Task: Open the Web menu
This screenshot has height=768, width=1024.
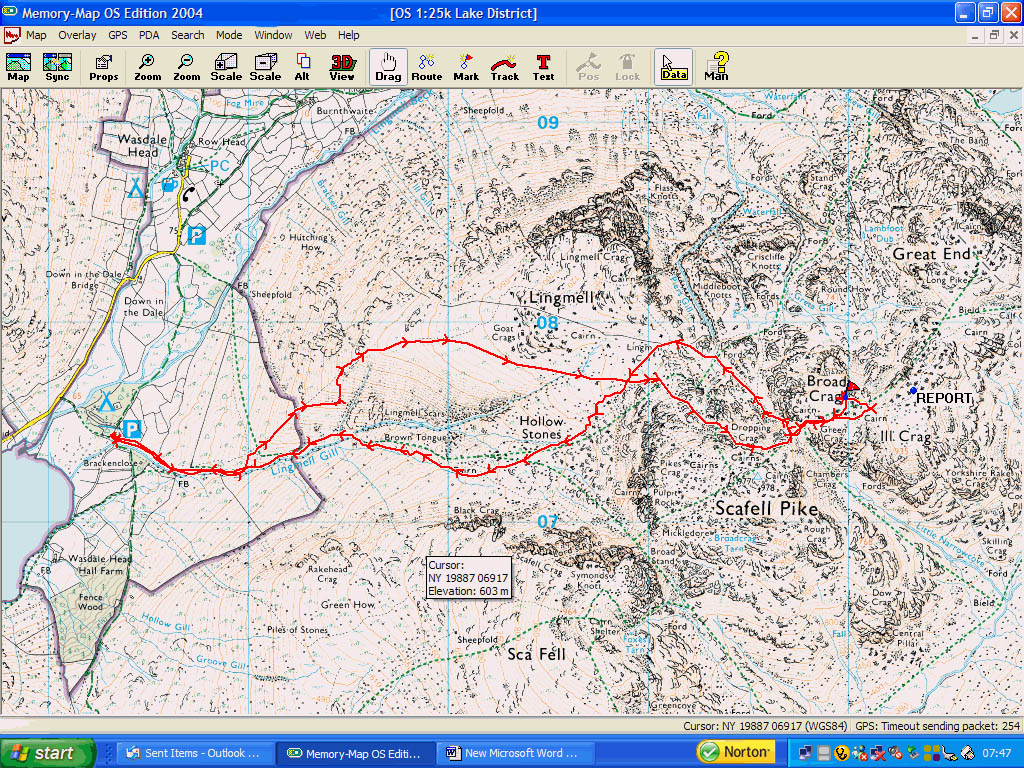Action: point(315,35)
